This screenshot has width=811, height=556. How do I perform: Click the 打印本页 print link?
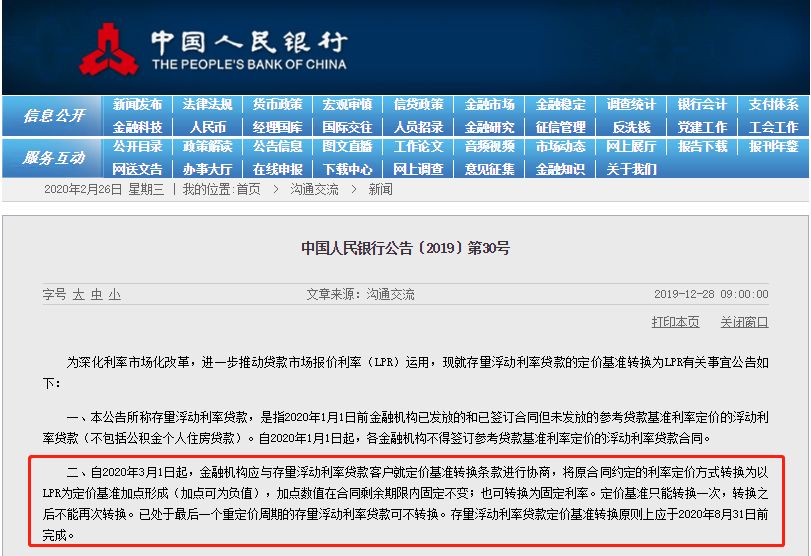(675, 322)
